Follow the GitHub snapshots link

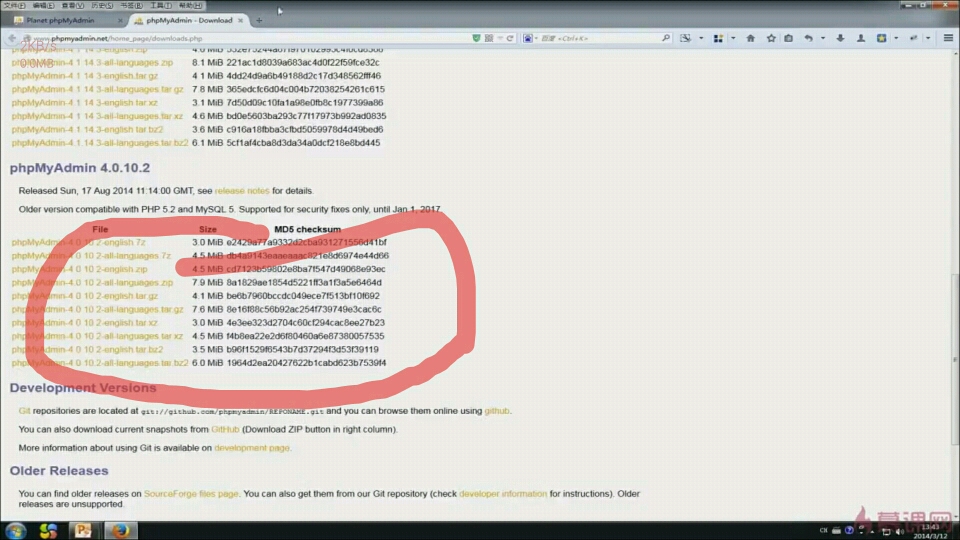click(225, 430)
